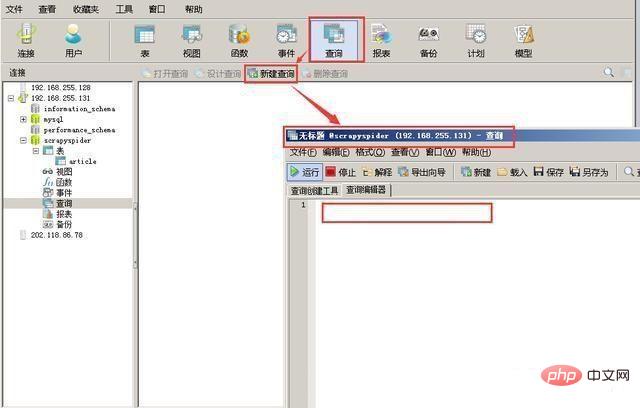Screen dimensions: 640x408
Task: Open the 文件 menu in main window
Action: point(14,9)
